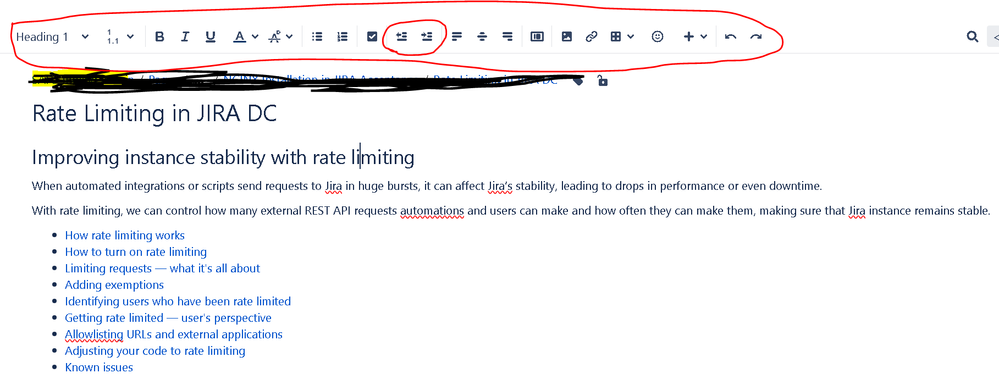Apply the text color button
The width and height of the screenshot is (999, 377).
(239, 37)
